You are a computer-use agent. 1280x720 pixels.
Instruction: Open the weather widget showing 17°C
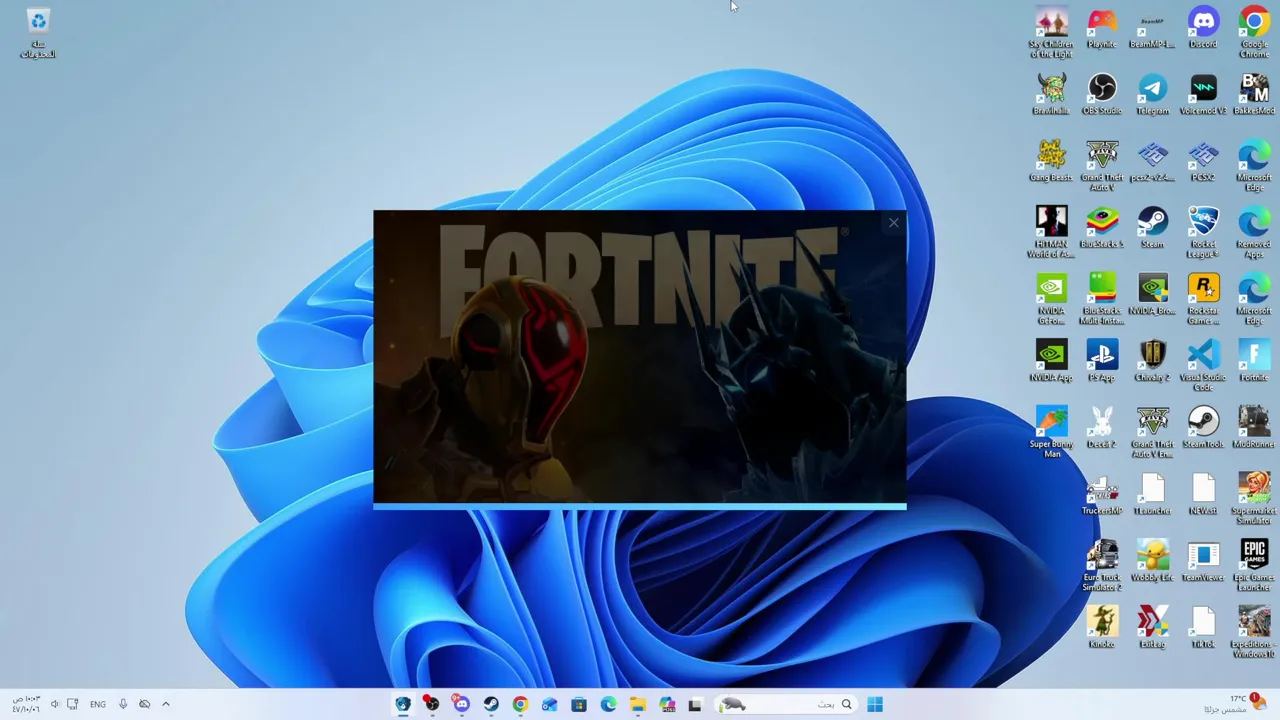click(x=1233, y=703)
